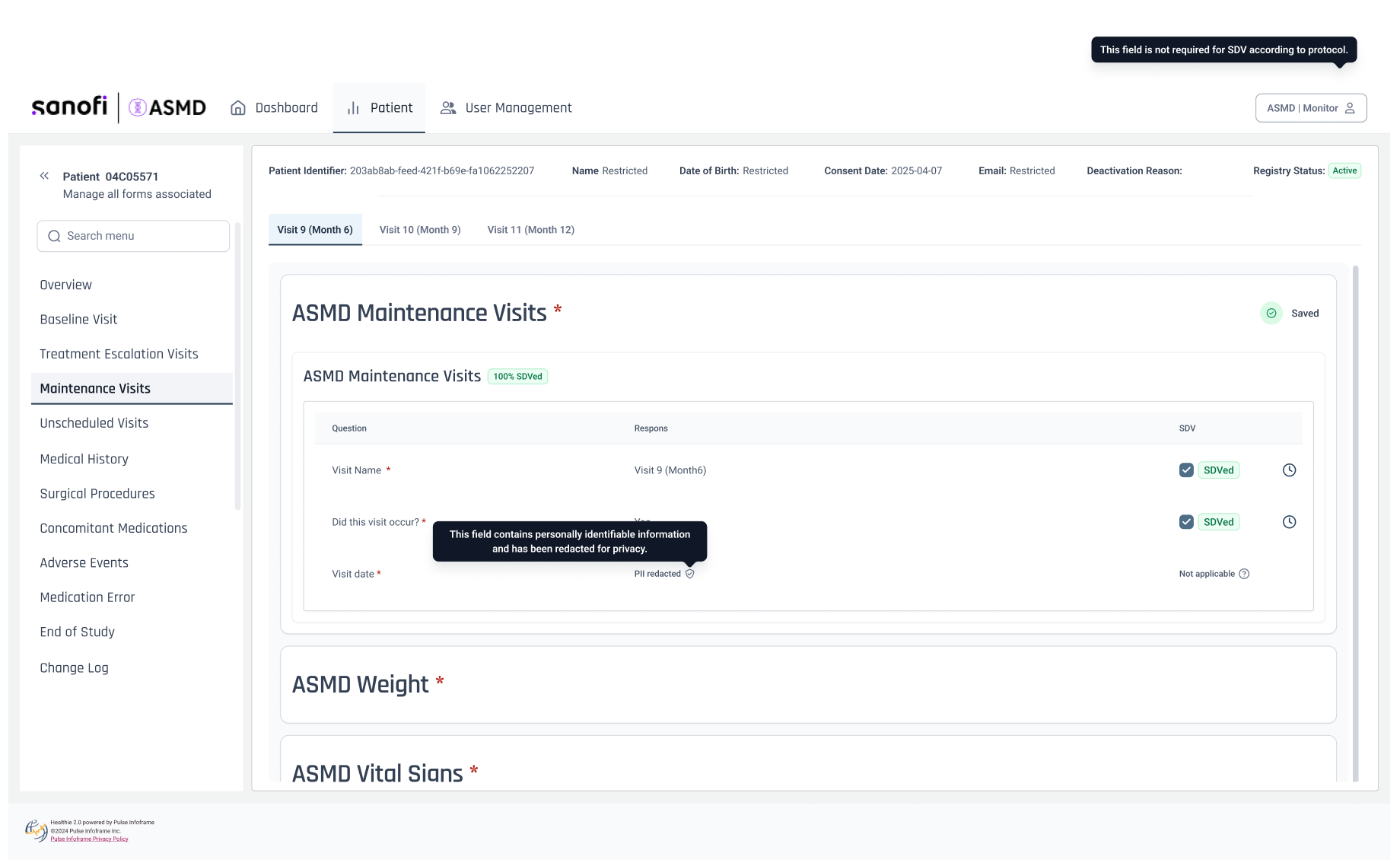Image resolution: width=1400 pixels, height=863 pixels.
Task: Collapse sidebar with double-chevron icon
Action: coord(44,176)
